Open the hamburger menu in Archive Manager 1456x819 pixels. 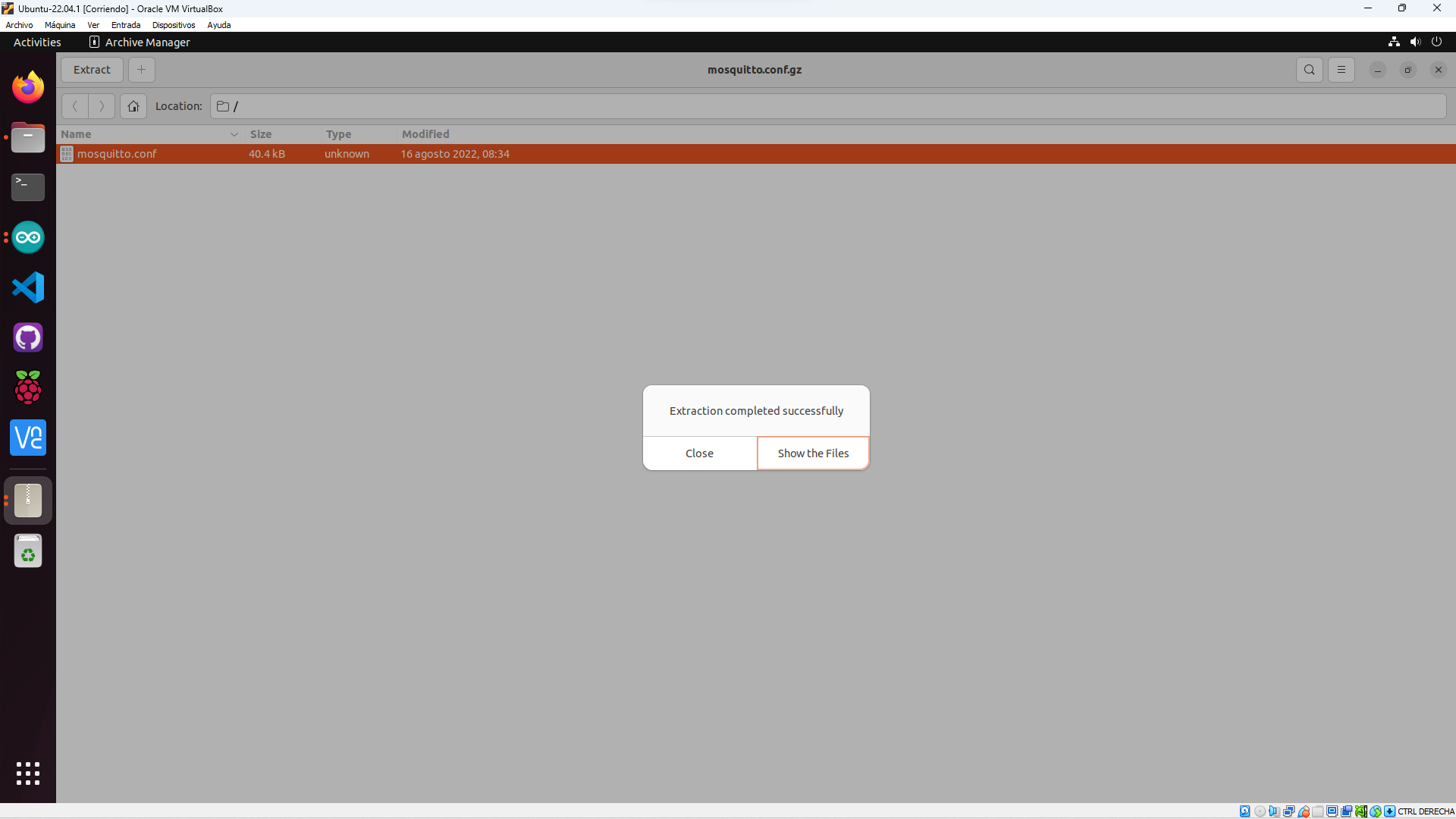1341,70
